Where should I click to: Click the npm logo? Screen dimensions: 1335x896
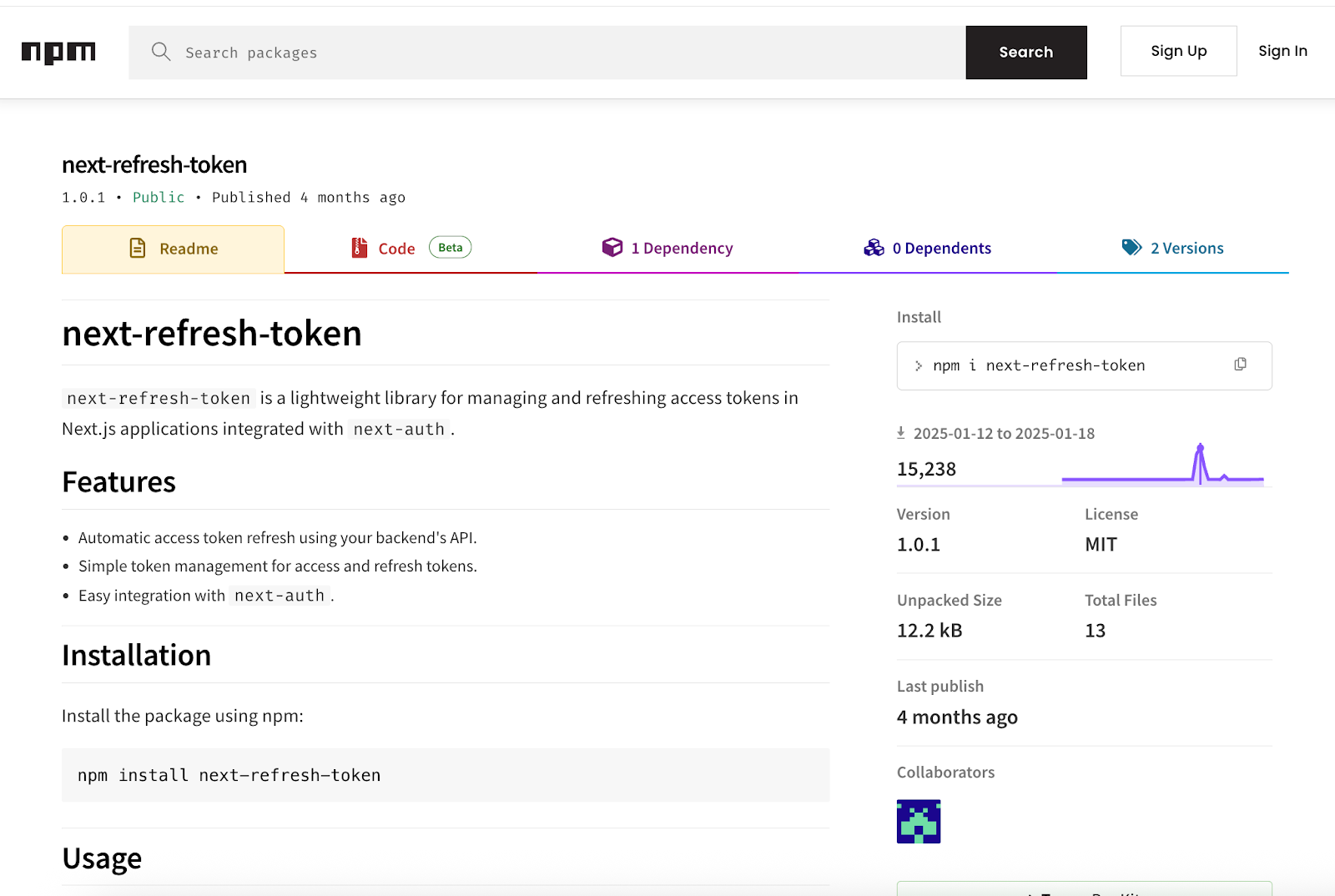point(58,53)
